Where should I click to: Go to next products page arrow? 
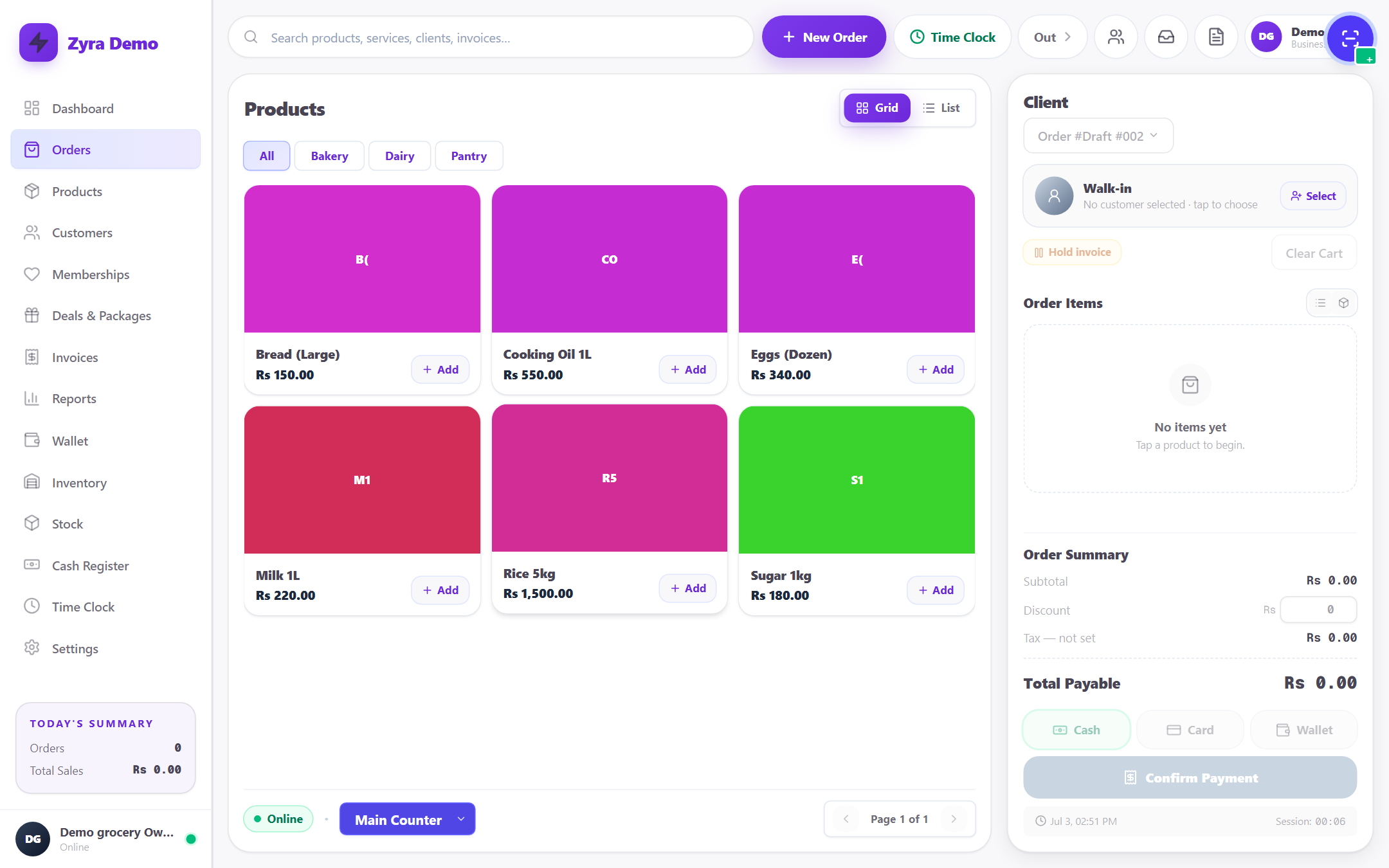point(954,818)
